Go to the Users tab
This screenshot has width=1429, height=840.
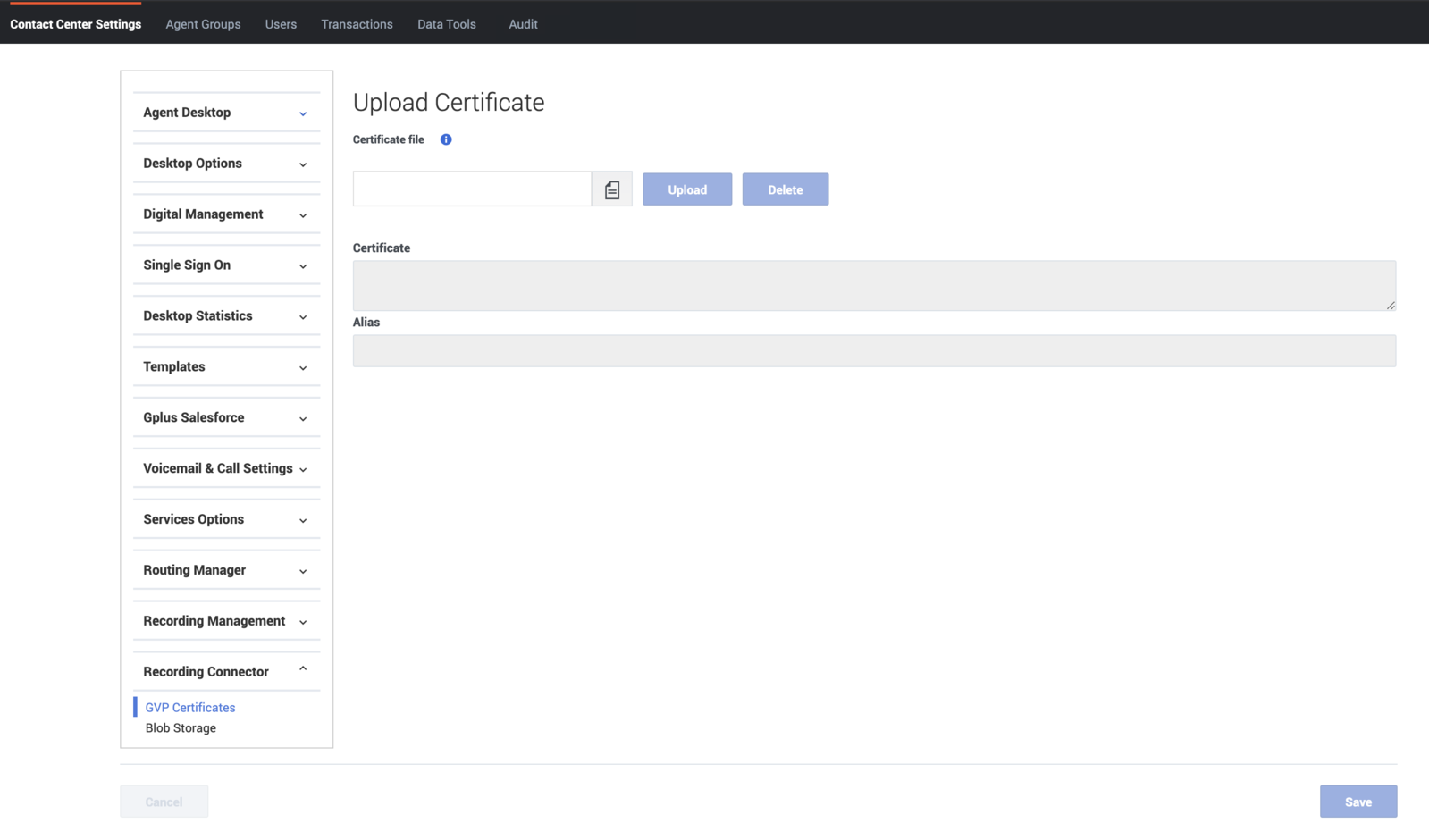click(281, 24)
